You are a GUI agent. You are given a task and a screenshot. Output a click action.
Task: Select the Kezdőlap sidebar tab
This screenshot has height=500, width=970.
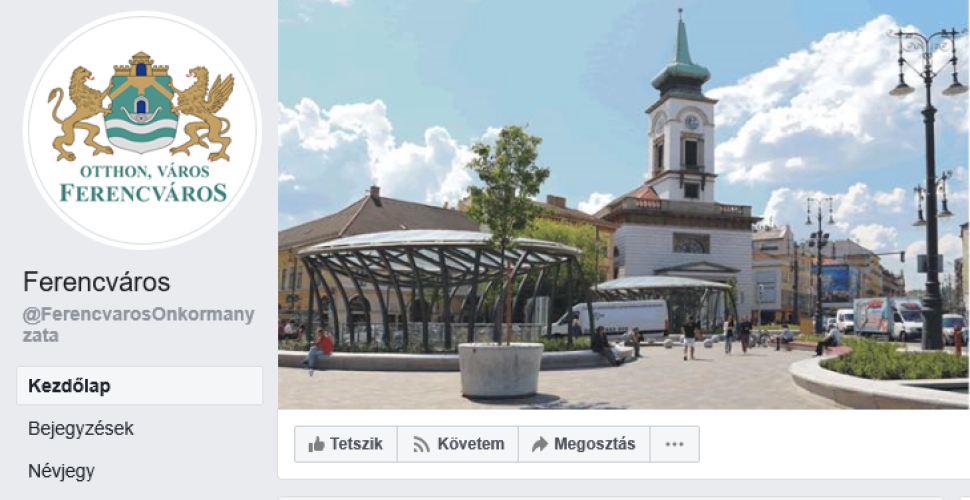(x=140, y=386)
